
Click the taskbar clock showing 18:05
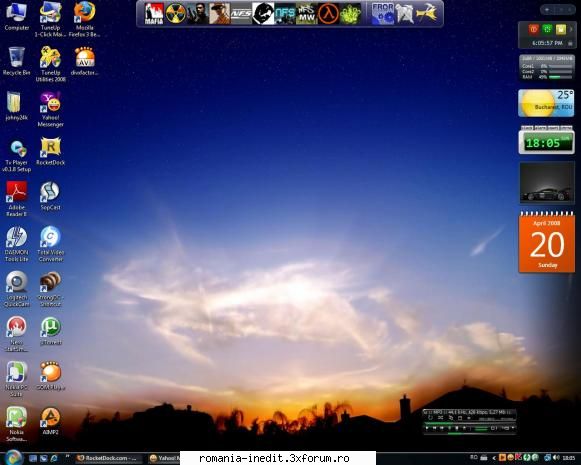point(569,458)
